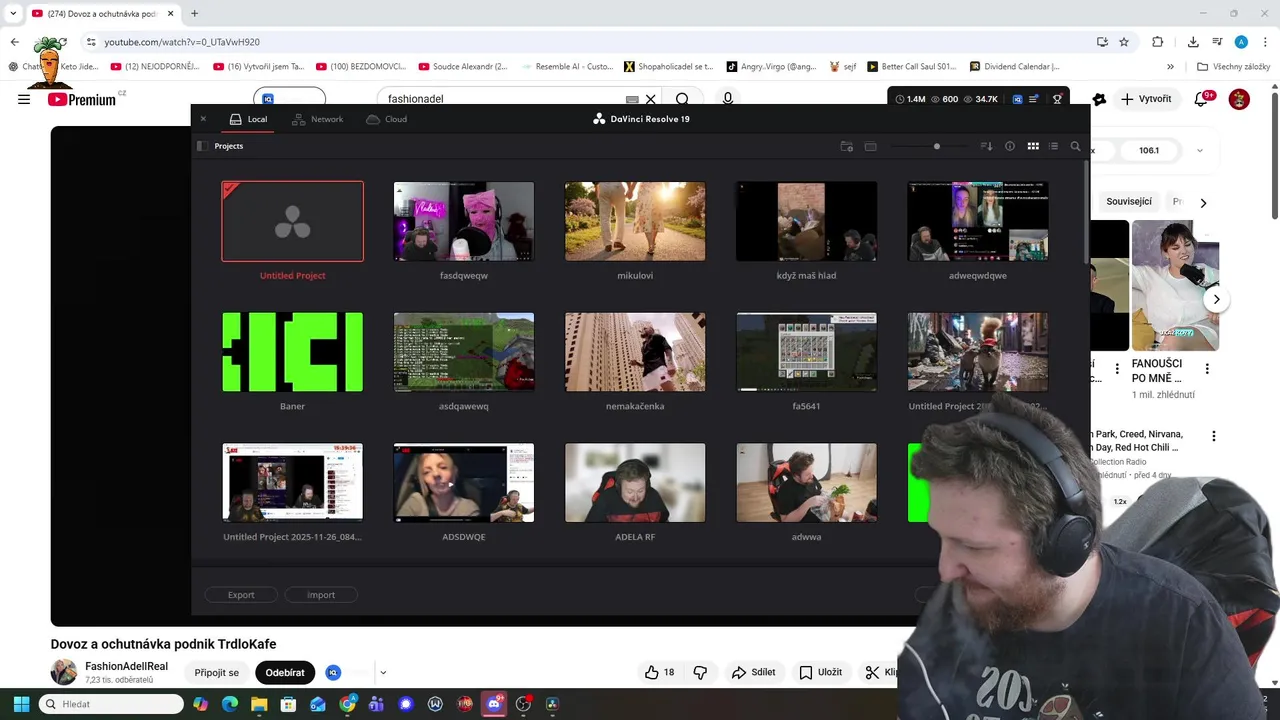1280x720 pixels.
Task: Go back in the browser
Action: click(x=15, y=42)
